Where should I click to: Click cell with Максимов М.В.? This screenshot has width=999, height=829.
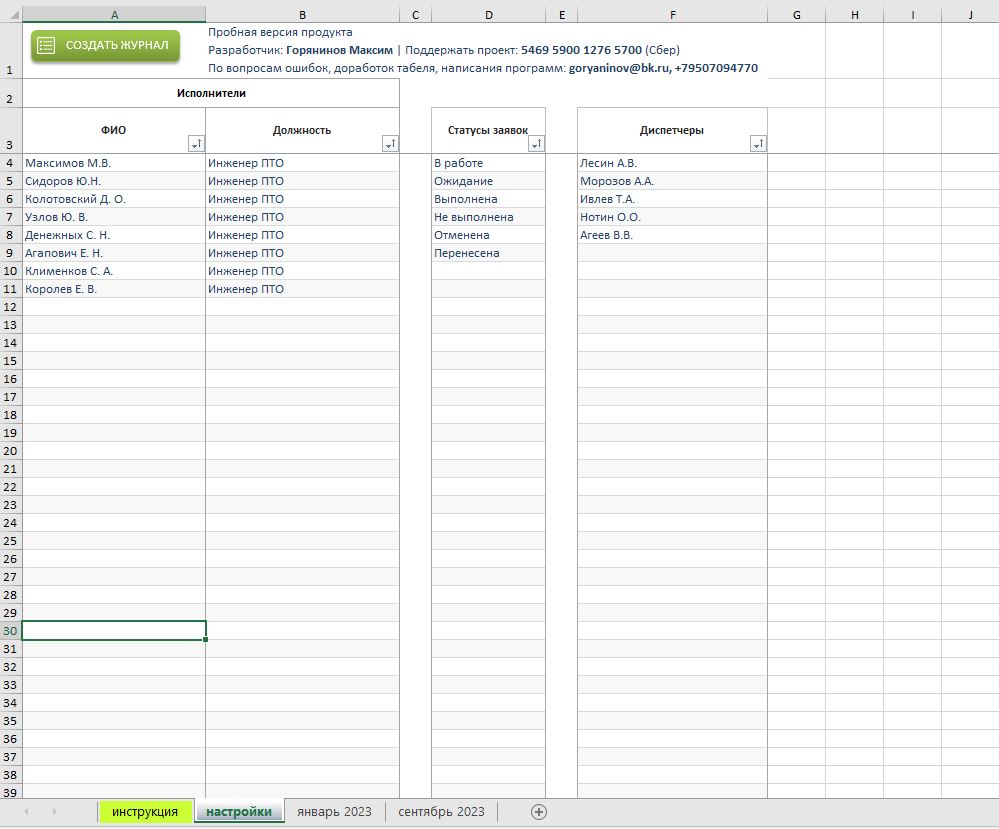click(114, 163)
